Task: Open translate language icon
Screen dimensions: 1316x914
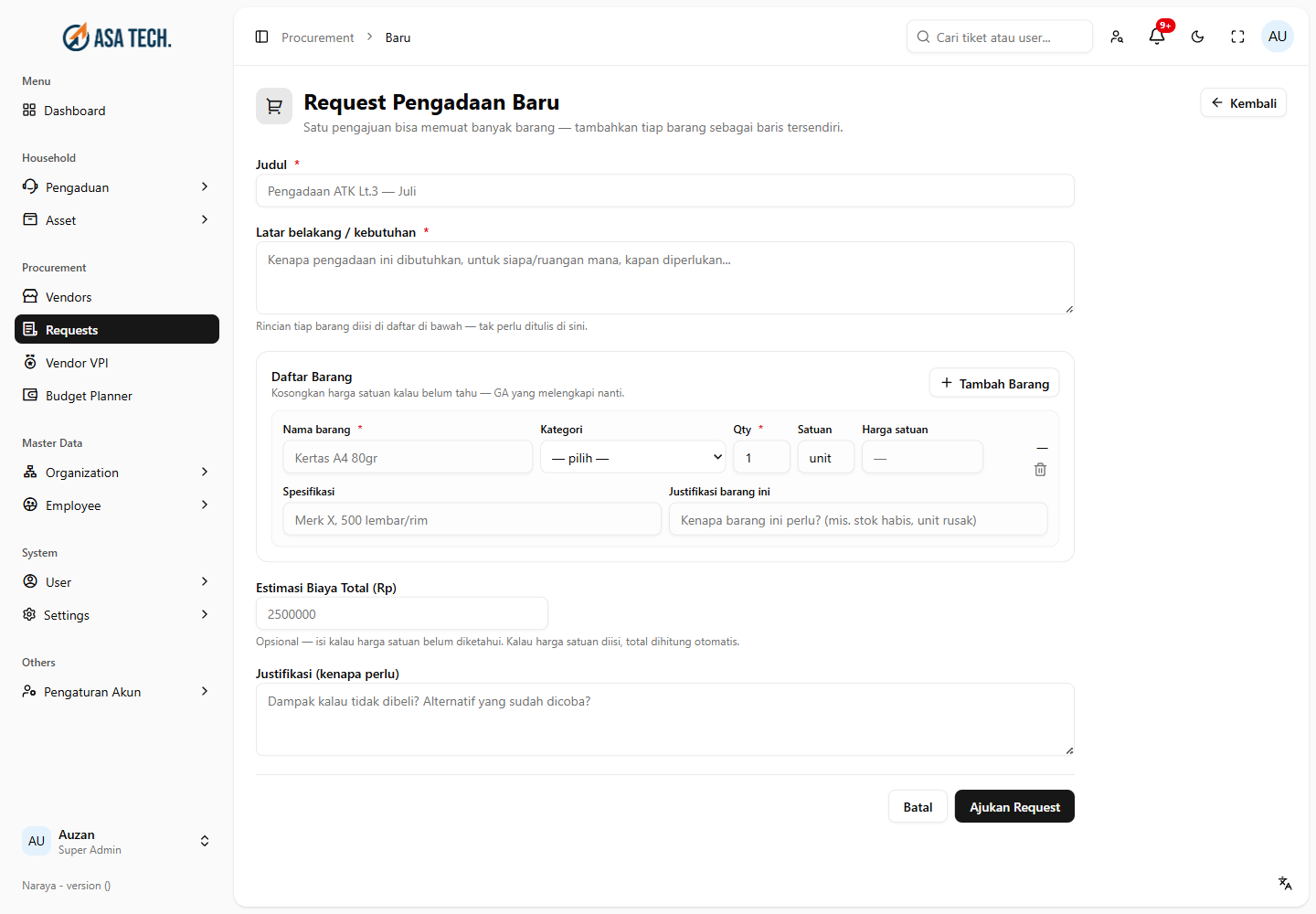Action: click(x=1285, y=883)
